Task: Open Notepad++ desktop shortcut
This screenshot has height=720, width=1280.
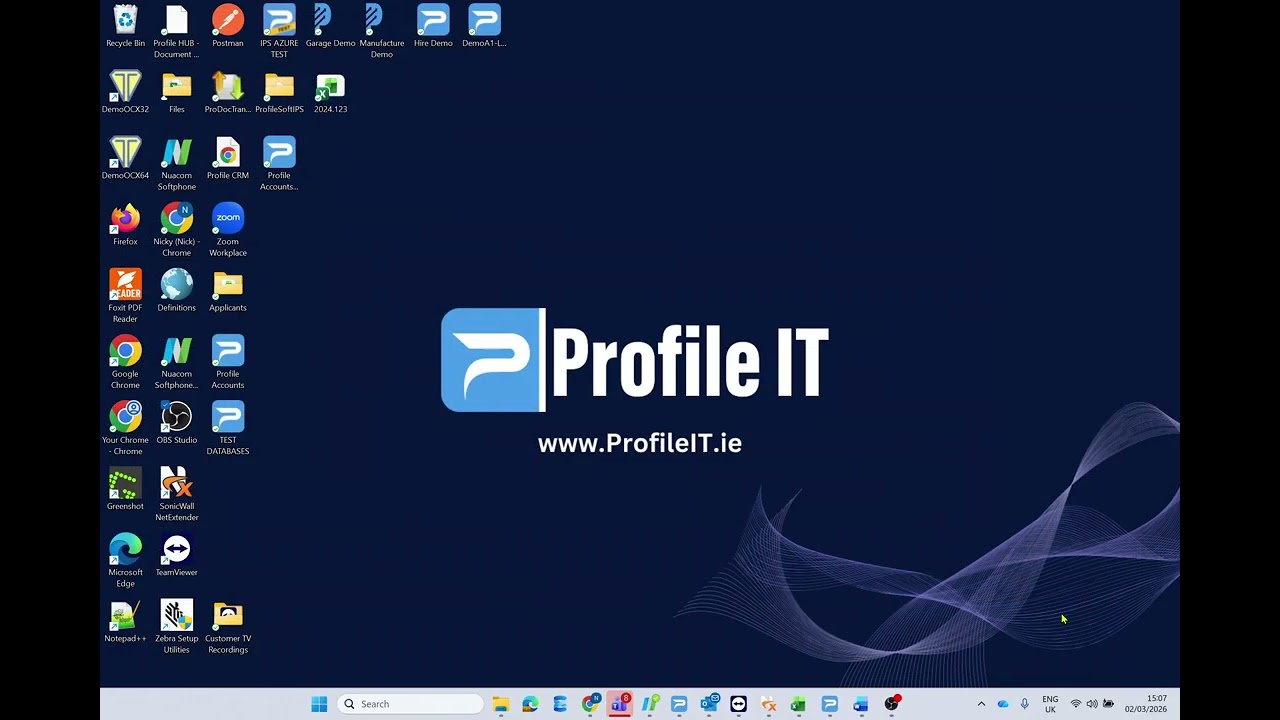Action: (125, 620)
